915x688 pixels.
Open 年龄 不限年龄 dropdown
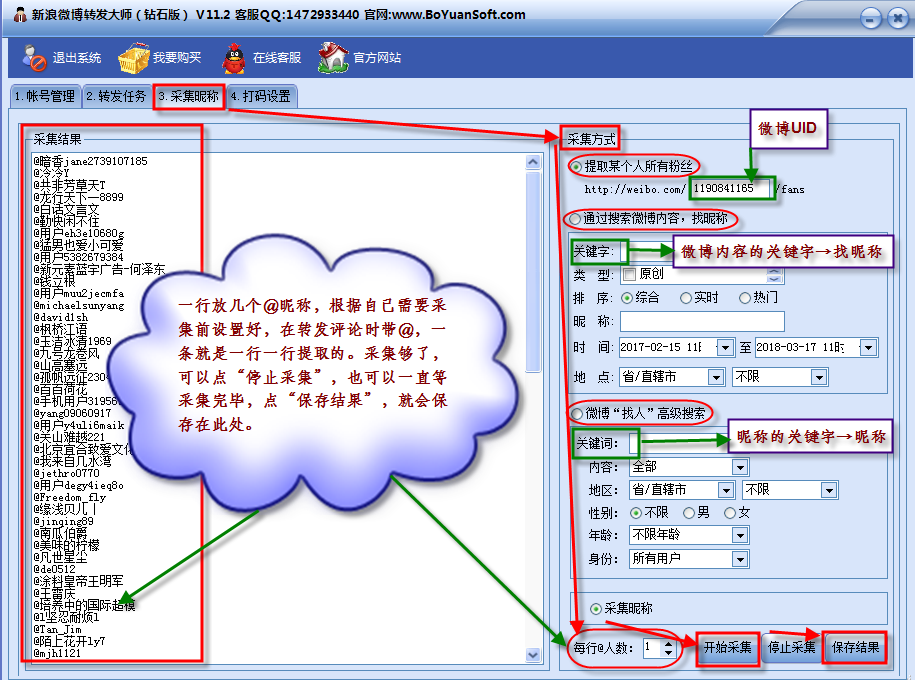740,535
